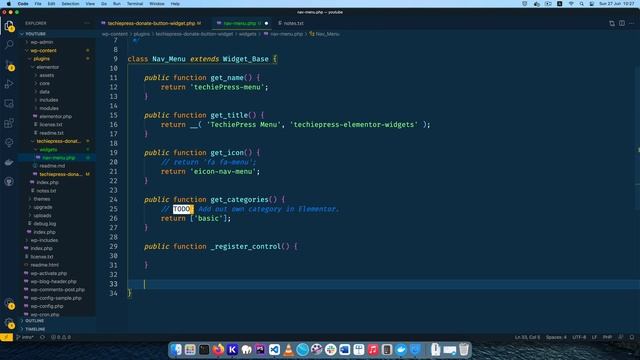Open the Explorer view in activity bar

click(9, 26)
